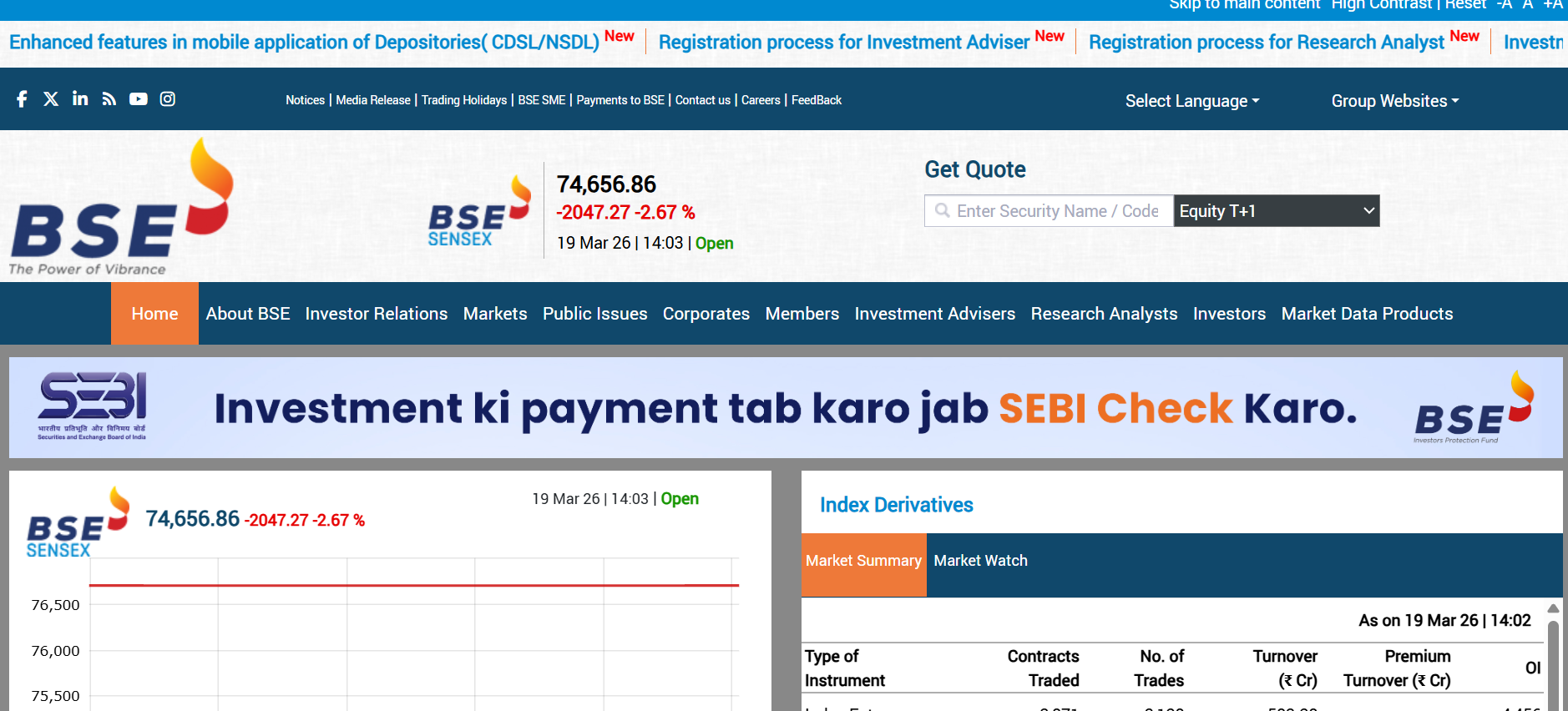The image size is (1568, 711).
Task: Click the large BSE 'Power of Vibrance' logo
Action: click(x=121, y=206)
